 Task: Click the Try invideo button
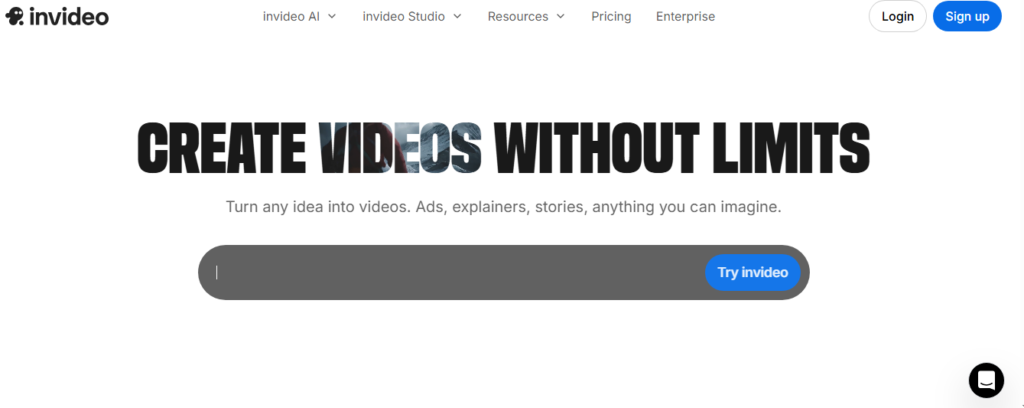point(752,272)
